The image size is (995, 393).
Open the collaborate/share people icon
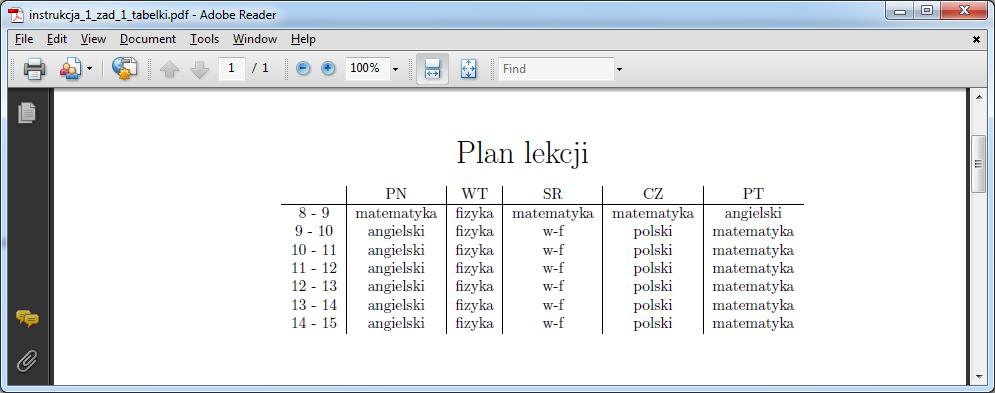(70, 69)
